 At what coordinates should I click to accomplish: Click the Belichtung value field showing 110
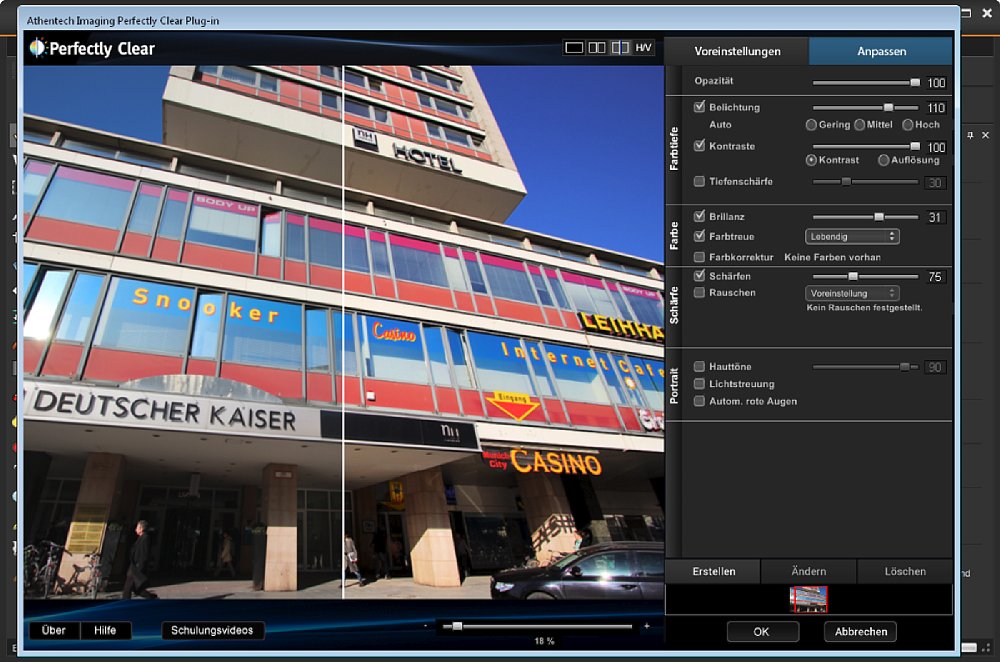(x=936, y=108)
